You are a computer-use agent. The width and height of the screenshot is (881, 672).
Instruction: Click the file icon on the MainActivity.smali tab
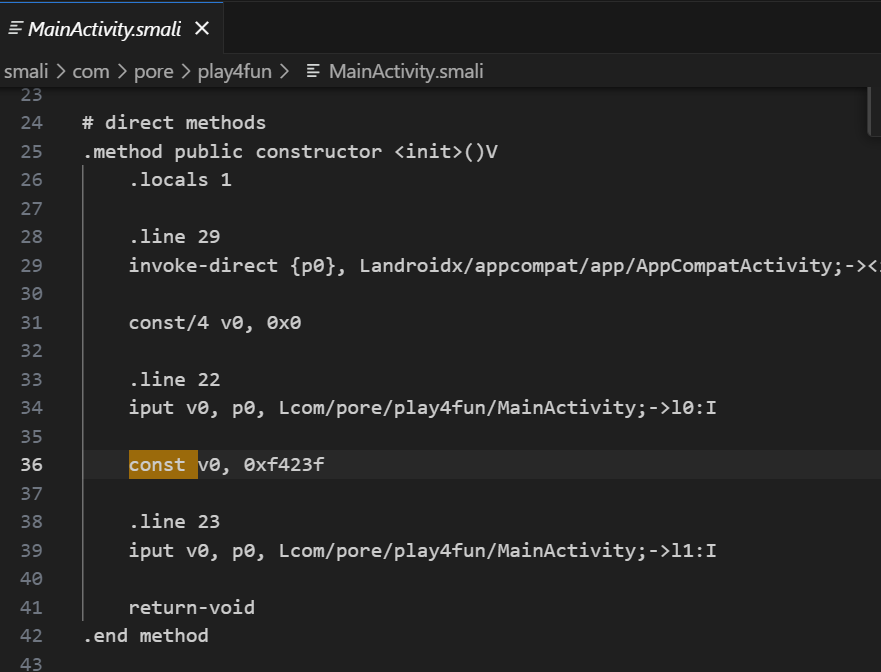(14, 29)
